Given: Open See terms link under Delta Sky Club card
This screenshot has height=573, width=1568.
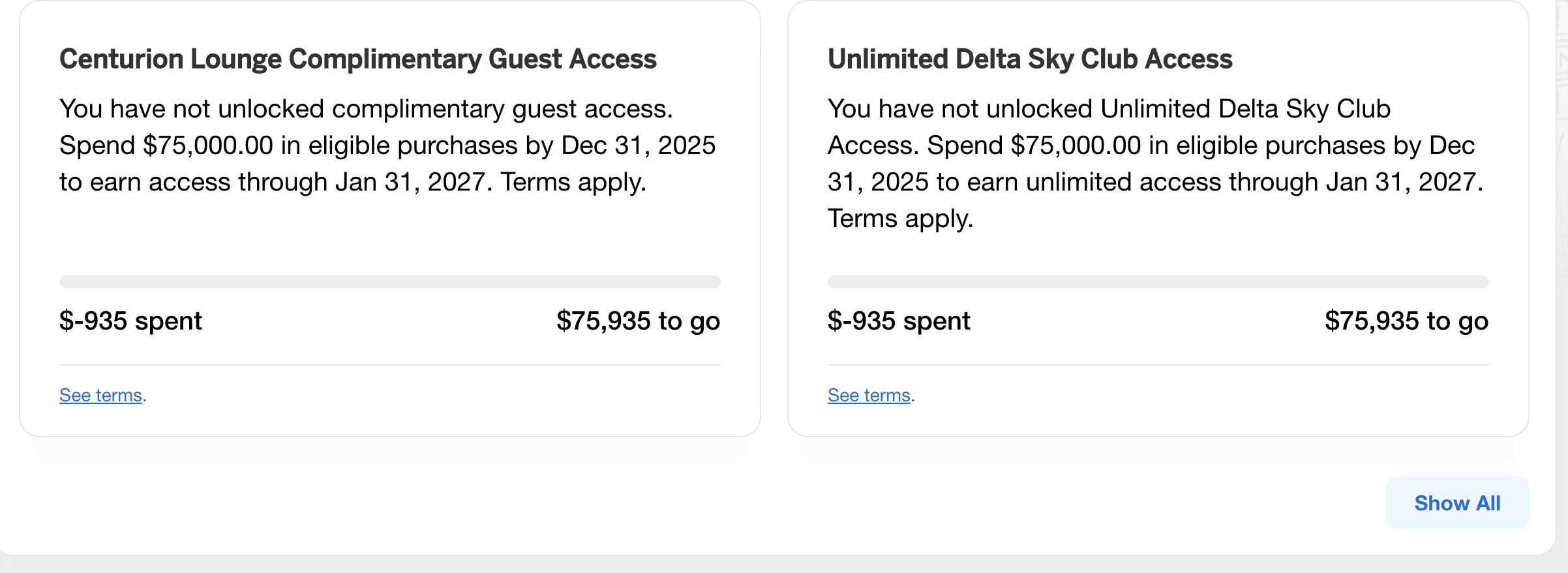Looking at the screenshot, I should 869,395.
